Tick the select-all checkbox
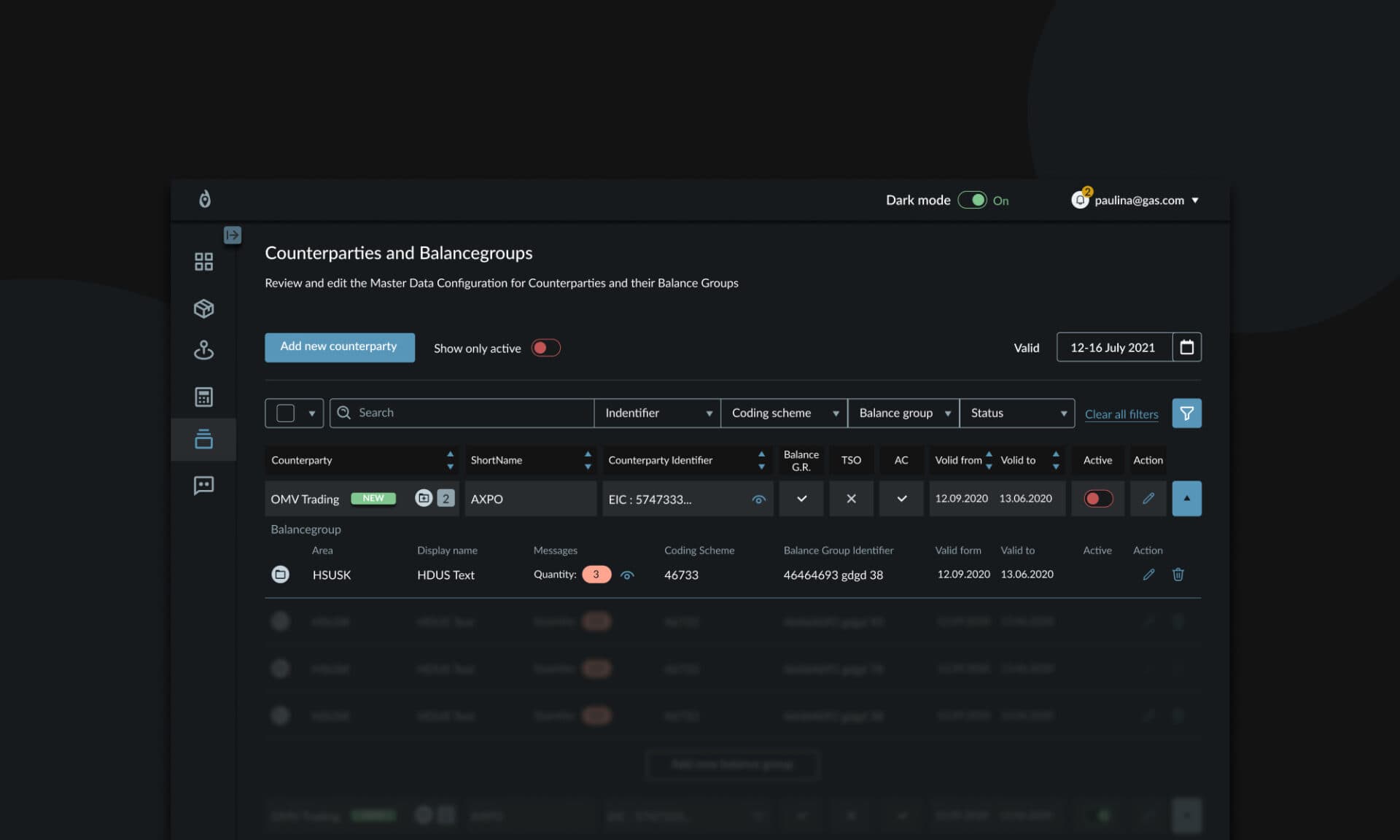 [x=285, y=413]
